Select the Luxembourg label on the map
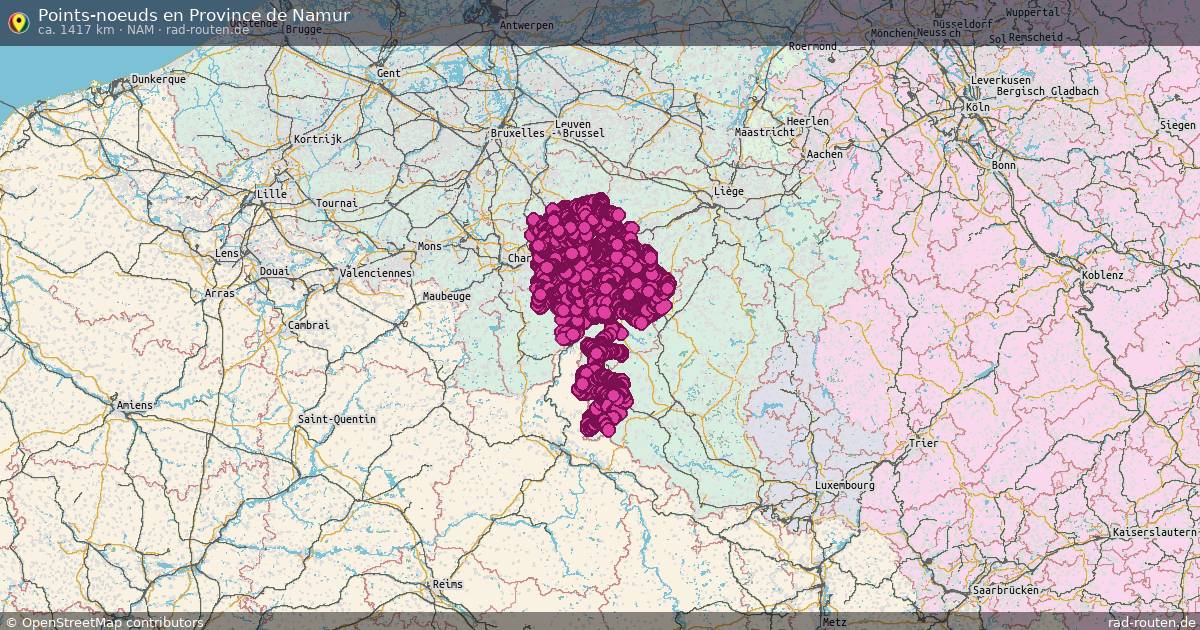The width and height of the screenshot is (1200, 630). (845, 484)
